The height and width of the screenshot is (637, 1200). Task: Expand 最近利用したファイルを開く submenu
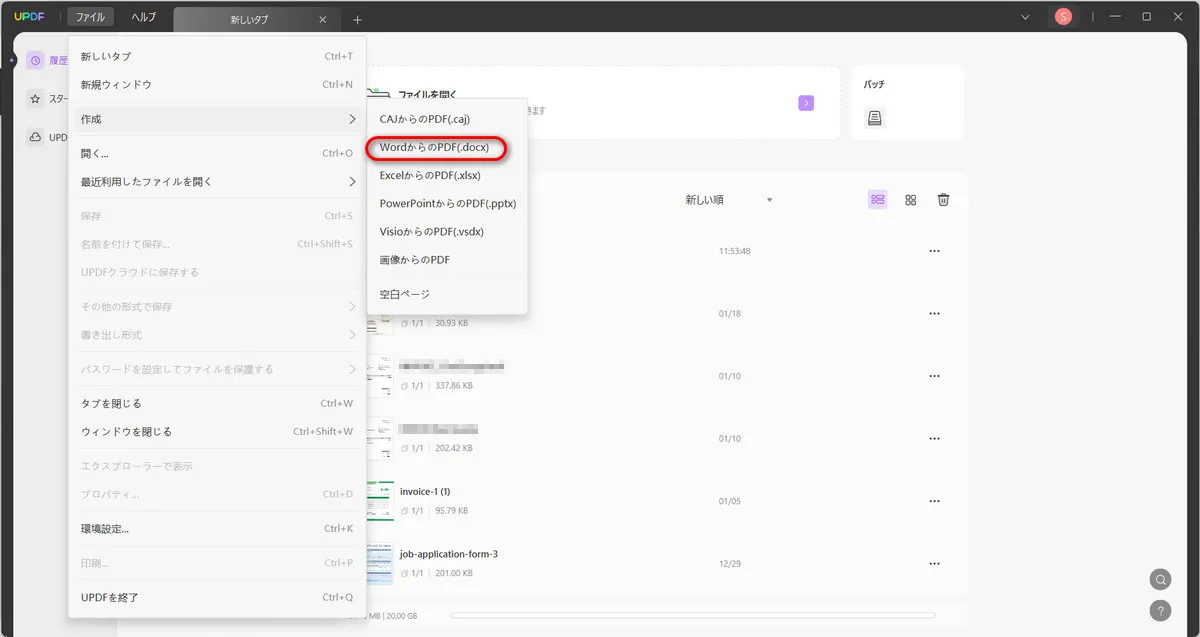[x=217, y=182]
